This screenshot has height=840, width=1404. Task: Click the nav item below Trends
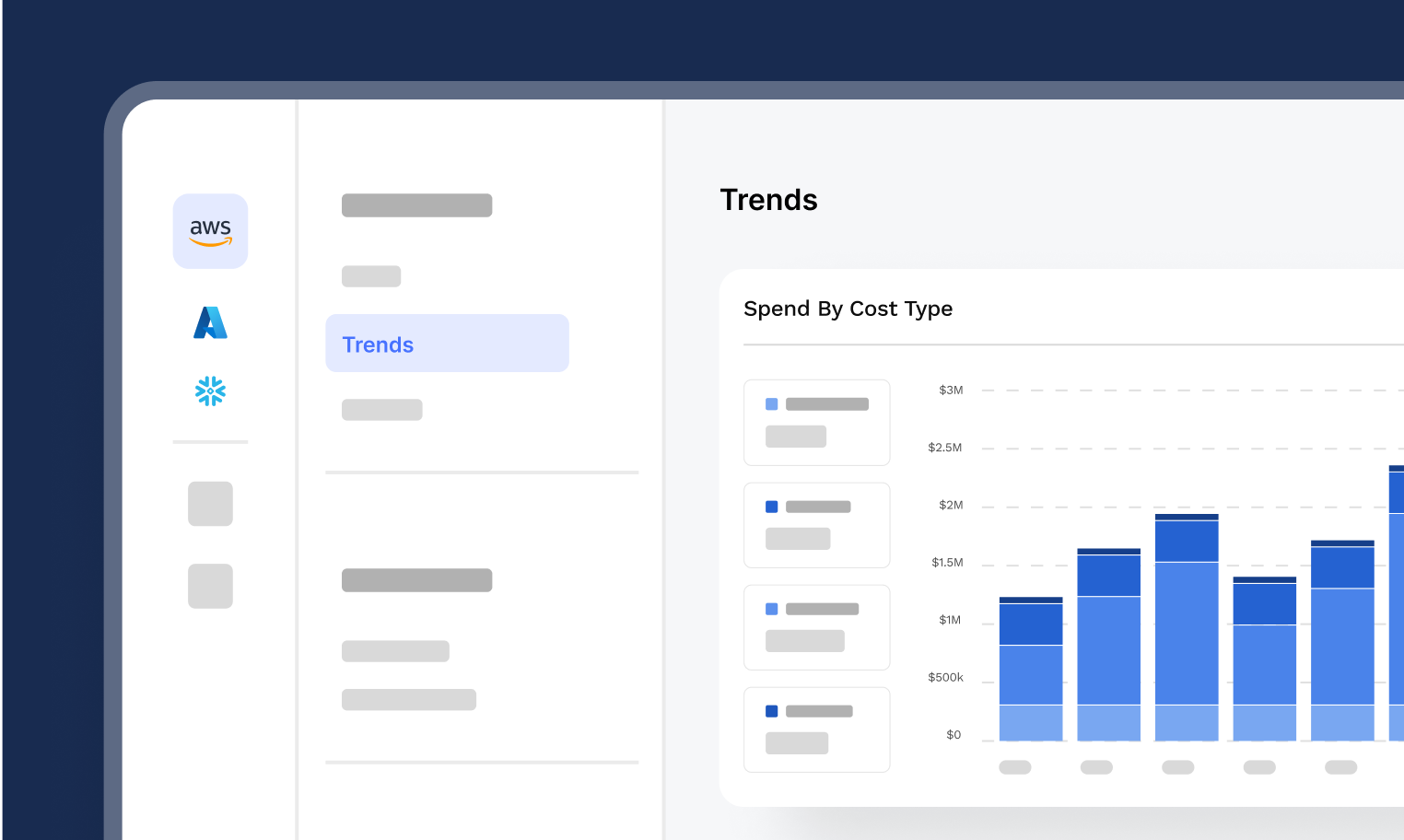pyautogui.click(x=381, y=409)
